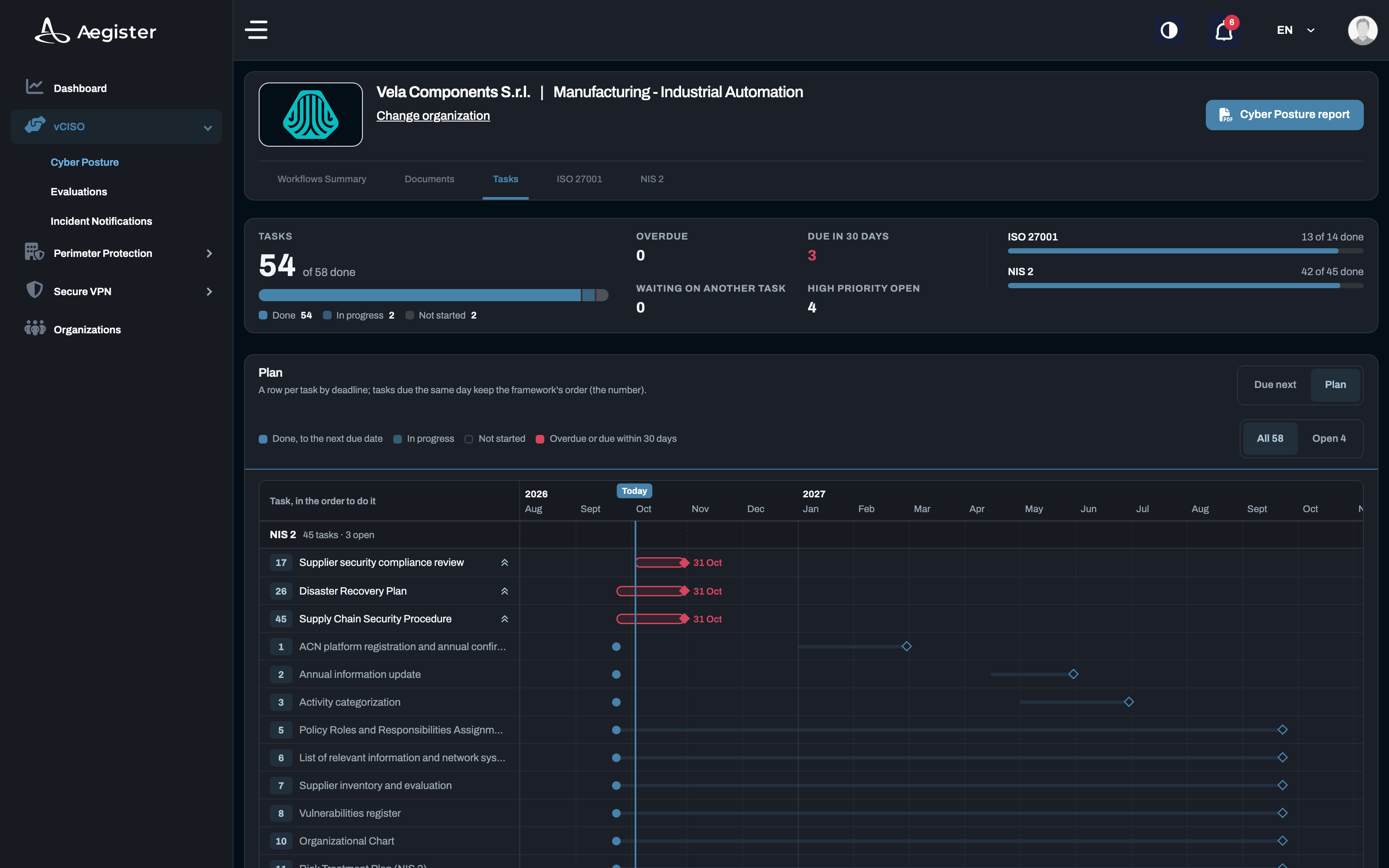Click the 31 Oct deadline of Disaster Recovery Plan
1389x868 pixels.
(707, 591)
